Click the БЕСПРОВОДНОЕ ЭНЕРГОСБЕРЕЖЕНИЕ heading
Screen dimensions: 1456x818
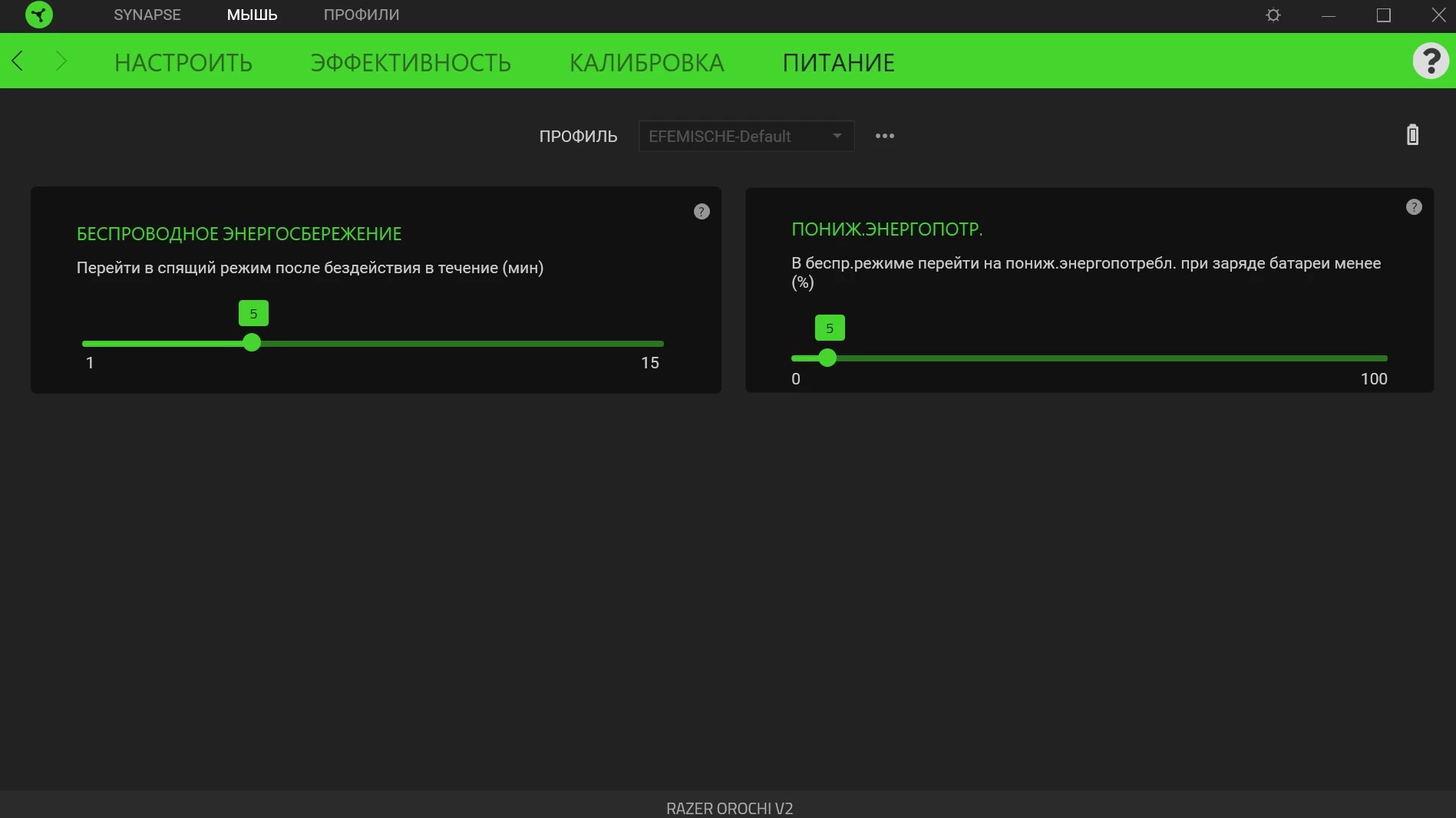click(x=239, y=234)
